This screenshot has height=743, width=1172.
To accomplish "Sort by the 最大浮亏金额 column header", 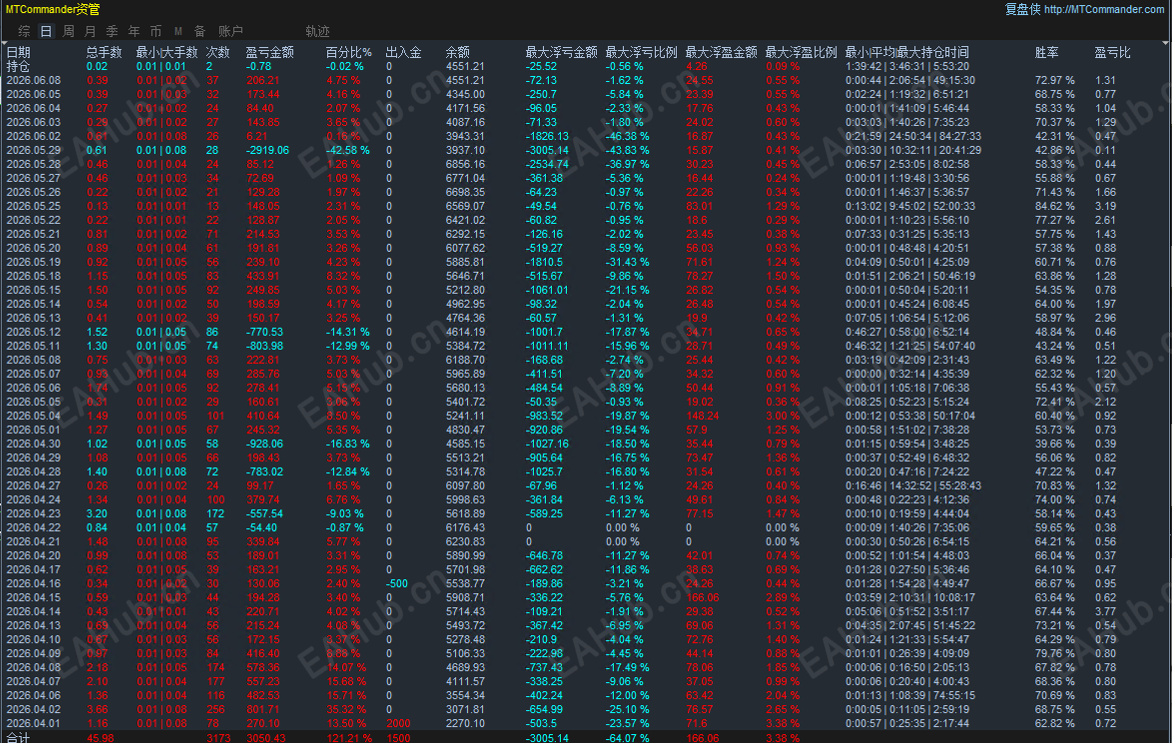I will 561,52.
